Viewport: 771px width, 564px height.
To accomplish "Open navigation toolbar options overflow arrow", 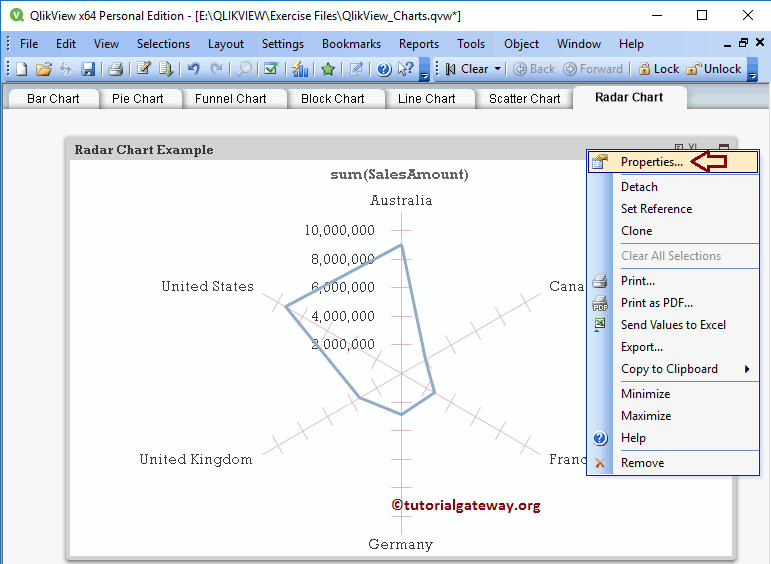I will [x=752, y=69].
